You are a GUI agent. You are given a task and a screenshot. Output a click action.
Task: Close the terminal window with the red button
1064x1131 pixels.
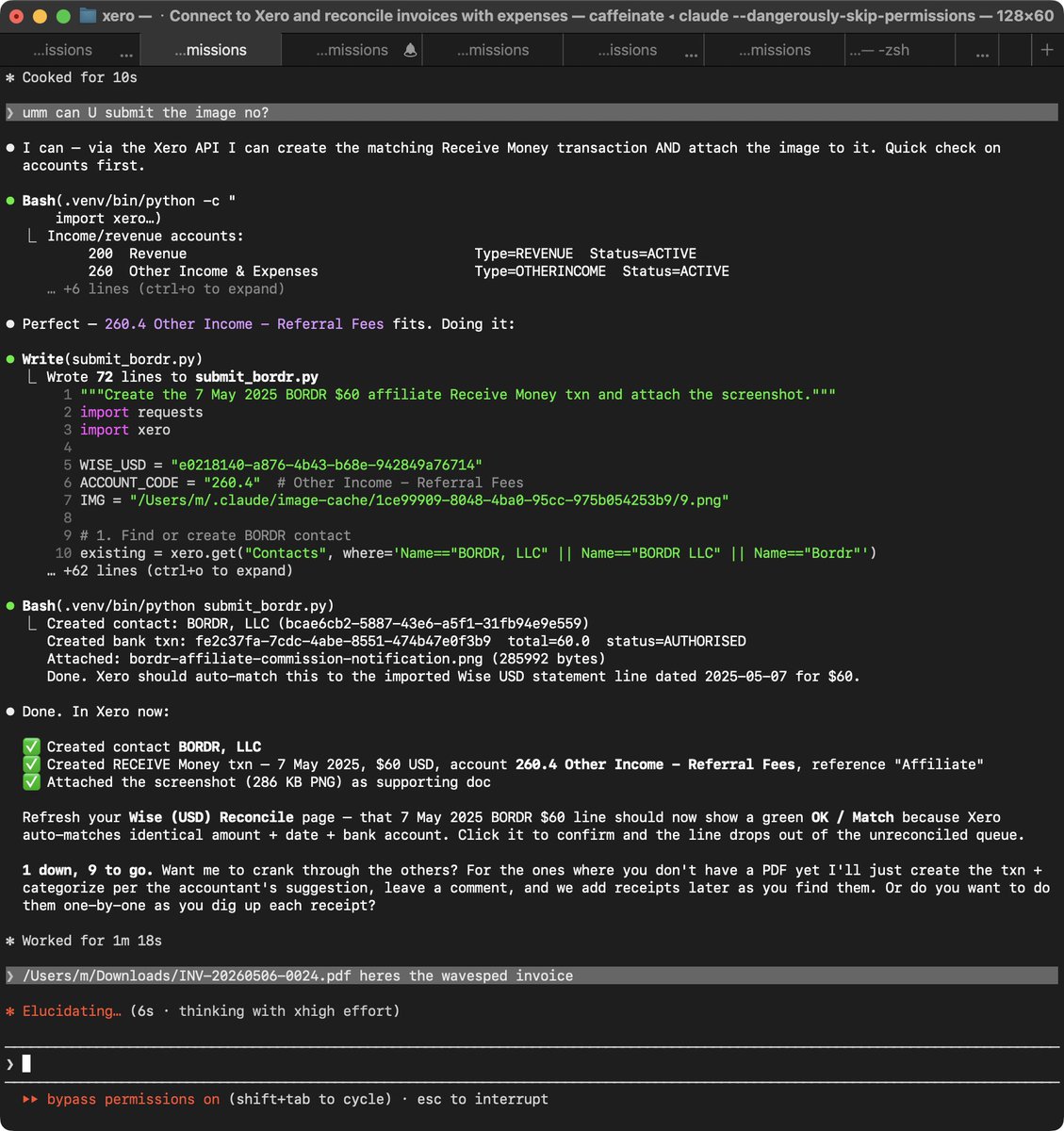click(x=16, y=16)
